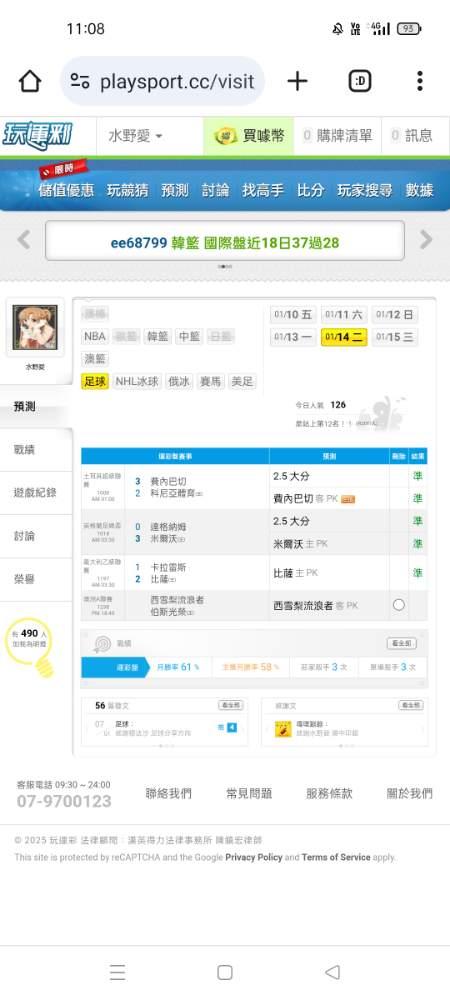Image resolution: width=450 pixels, height=1000 pixels.
Task: Open the Terms of Service link
Action: point(336,858)
